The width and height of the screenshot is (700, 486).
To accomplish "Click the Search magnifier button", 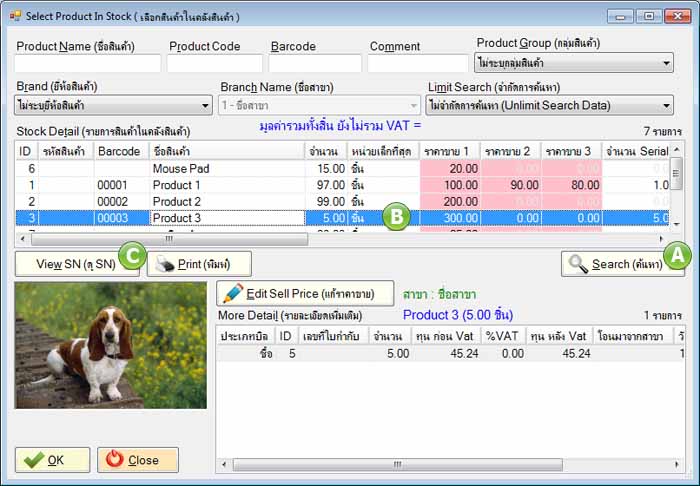I will coord(612,264).
